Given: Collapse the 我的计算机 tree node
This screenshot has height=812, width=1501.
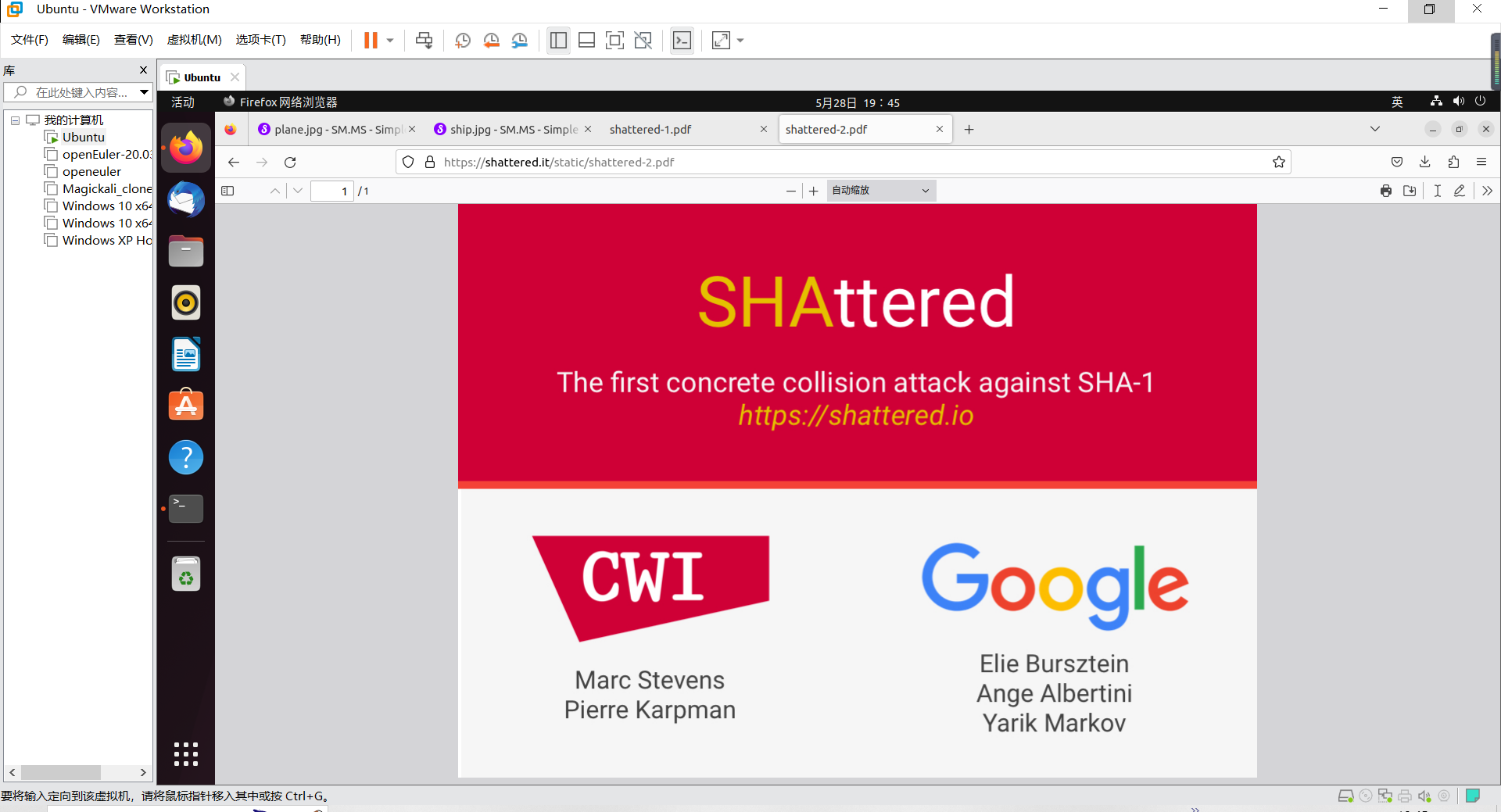Looking at the screenshot, I should coord(15,120).
